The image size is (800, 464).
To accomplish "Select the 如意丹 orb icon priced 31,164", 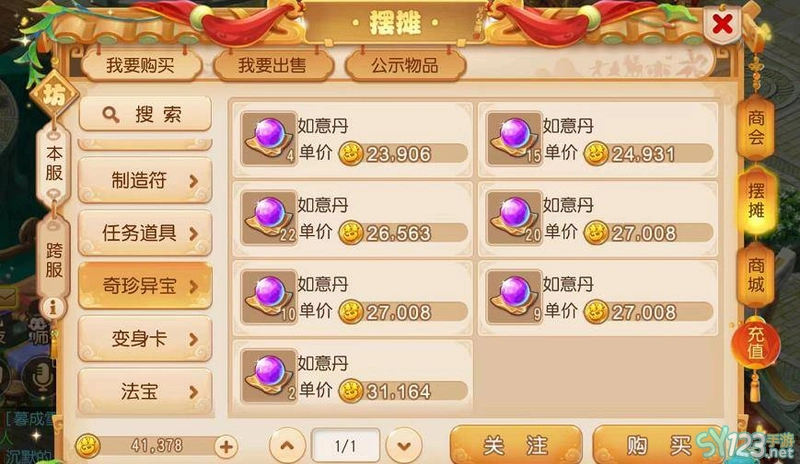I will pyautogui.click(x=269, y=376).
